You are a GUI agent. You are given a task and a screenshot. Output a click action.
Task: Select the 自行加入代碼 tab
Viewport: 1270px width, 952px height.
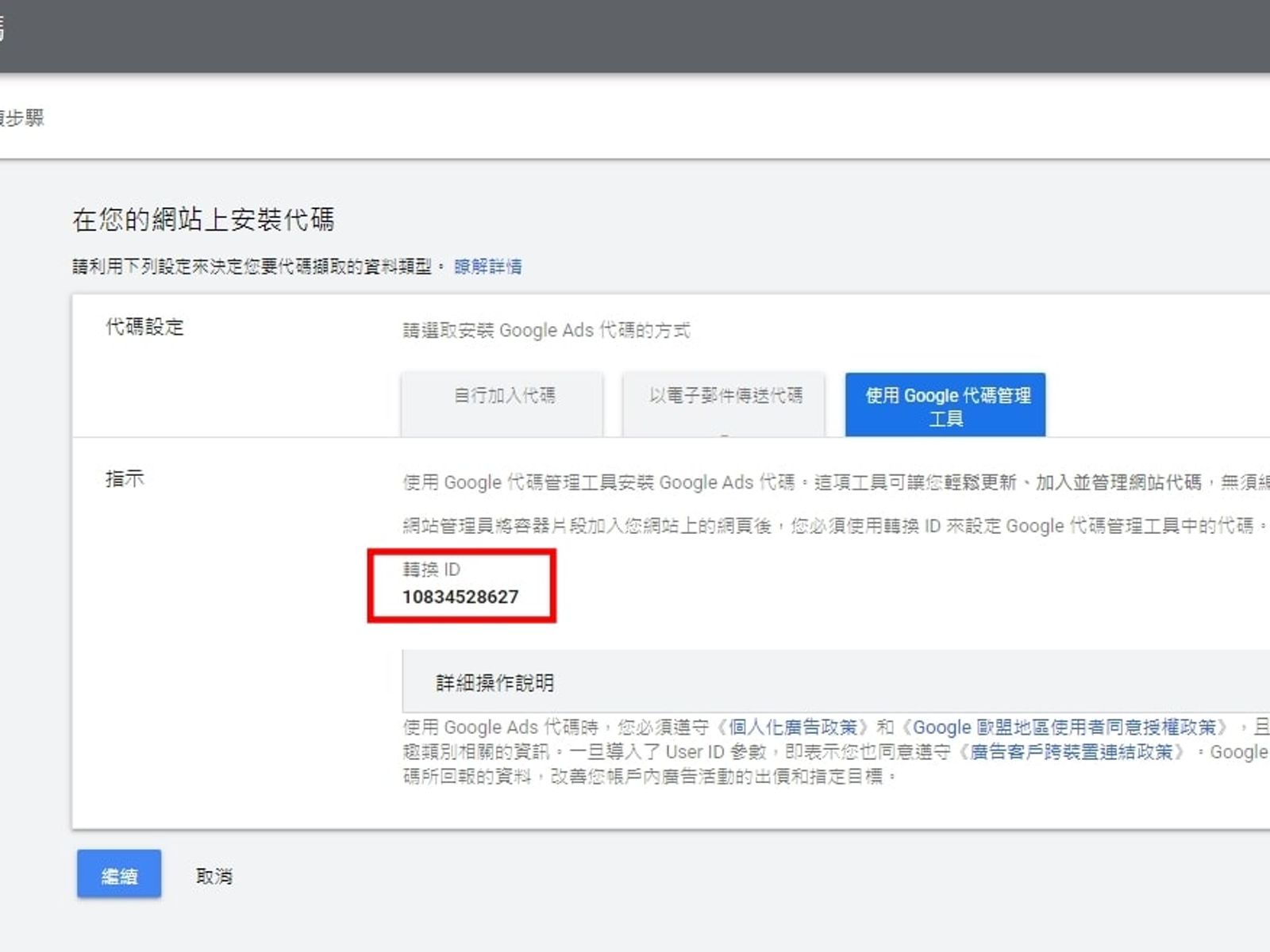pyautogui.click(x=502, y=403)
